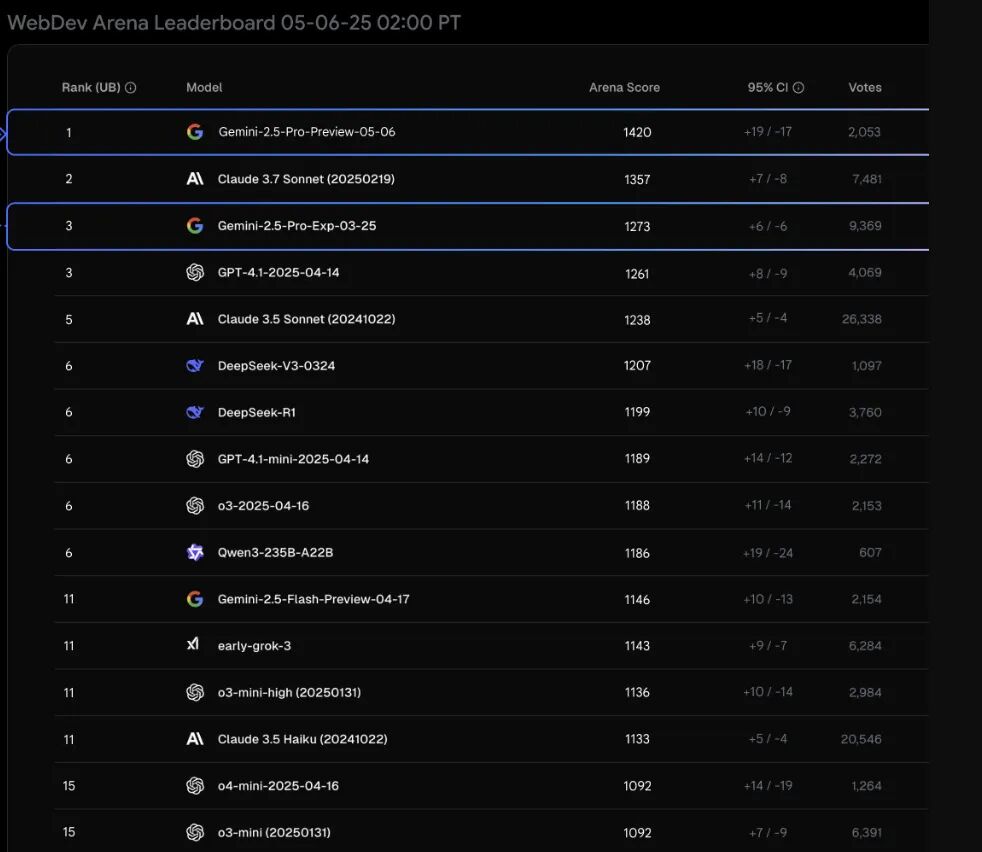Sort by the Arena Score column header
This screenshot has height=852, width=982.
coord(624,88)
